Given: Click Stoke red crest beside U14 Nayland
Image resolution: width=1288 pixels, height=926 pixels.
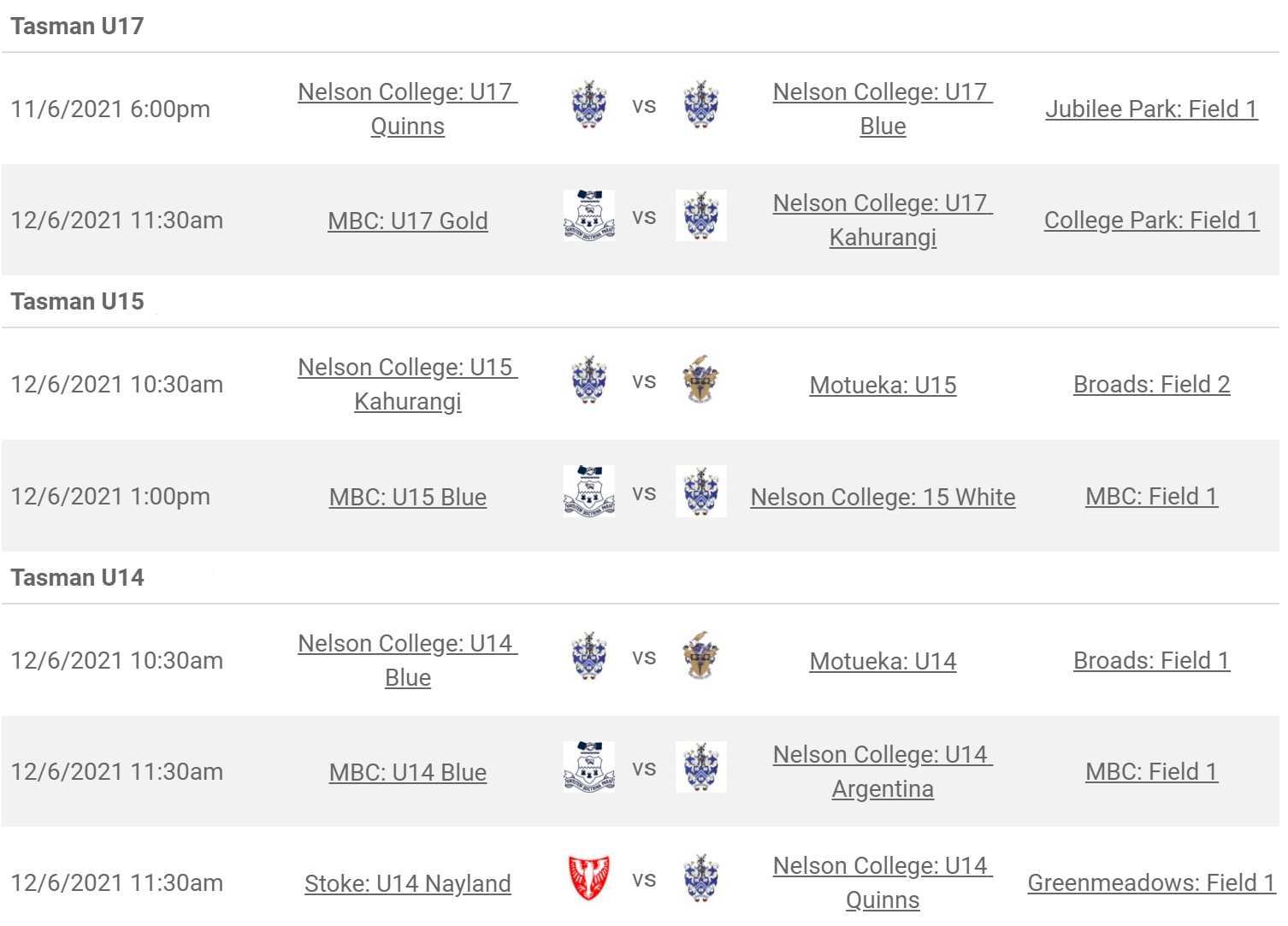Looking at the screenshot, I should point(589,878).
